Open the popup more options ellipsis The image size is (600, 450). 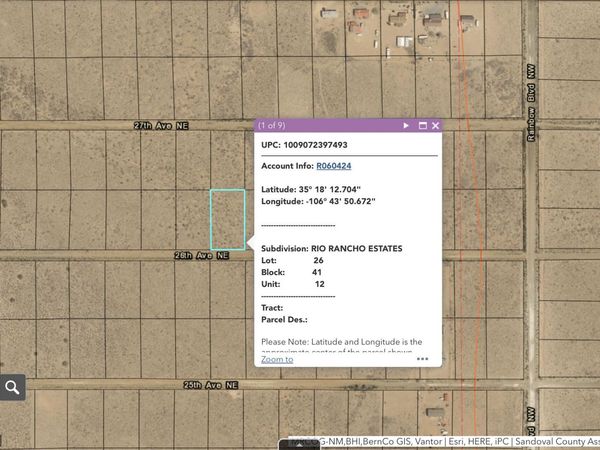(x=422, y=359)
